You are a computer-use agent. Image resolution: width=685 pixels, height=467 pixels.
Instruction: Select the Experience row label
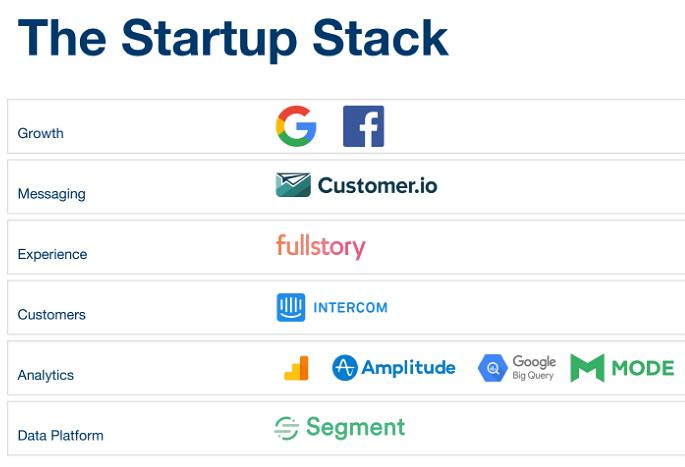[52, 254]
